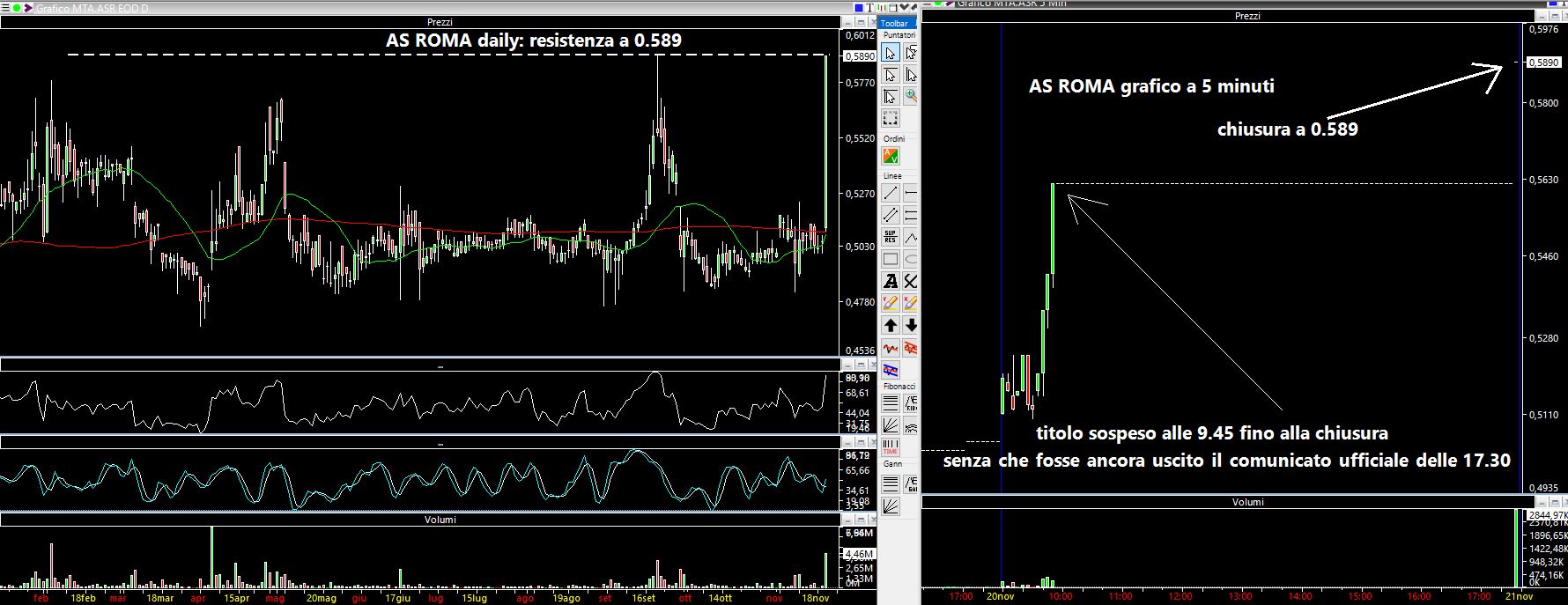Choose the SUP/RES support resistance tool

point(891,237)
